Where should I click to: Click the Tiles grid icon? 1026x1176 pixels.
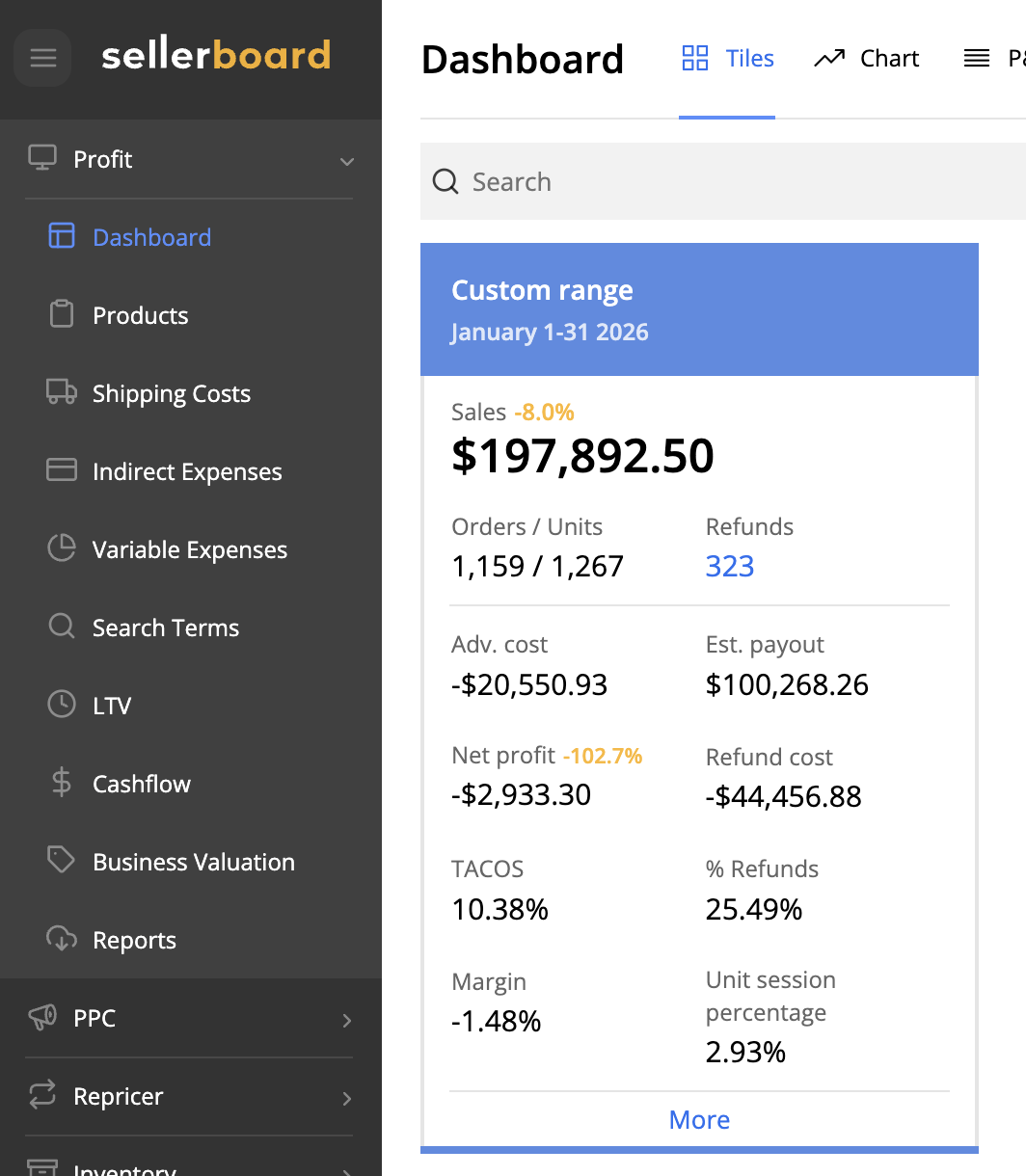(695, 58)
